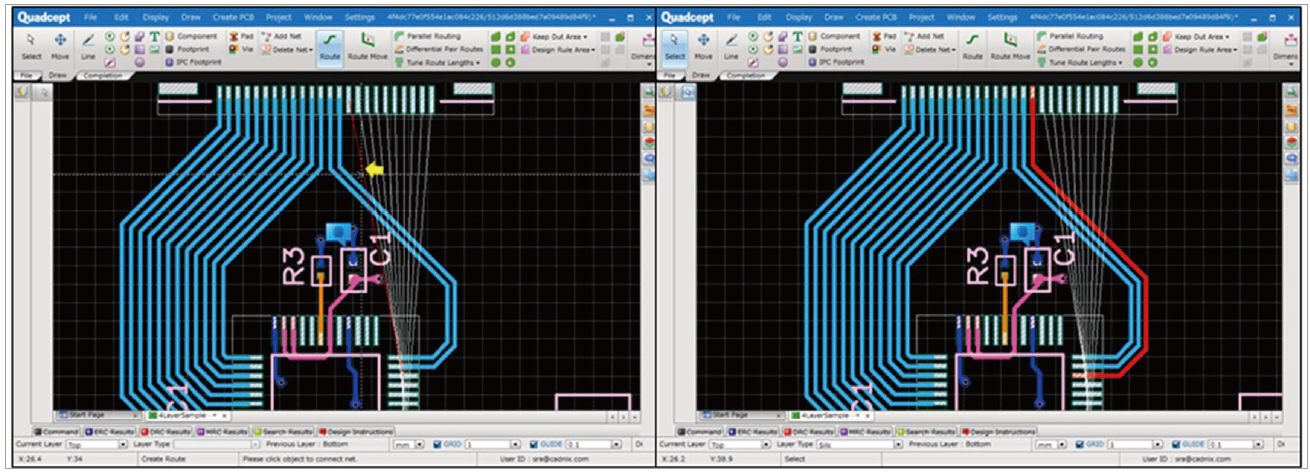This screenshot has height=472, width=1310.
Task: Expand Tune Route Lengths in left window
Action: tap(442, 62)
